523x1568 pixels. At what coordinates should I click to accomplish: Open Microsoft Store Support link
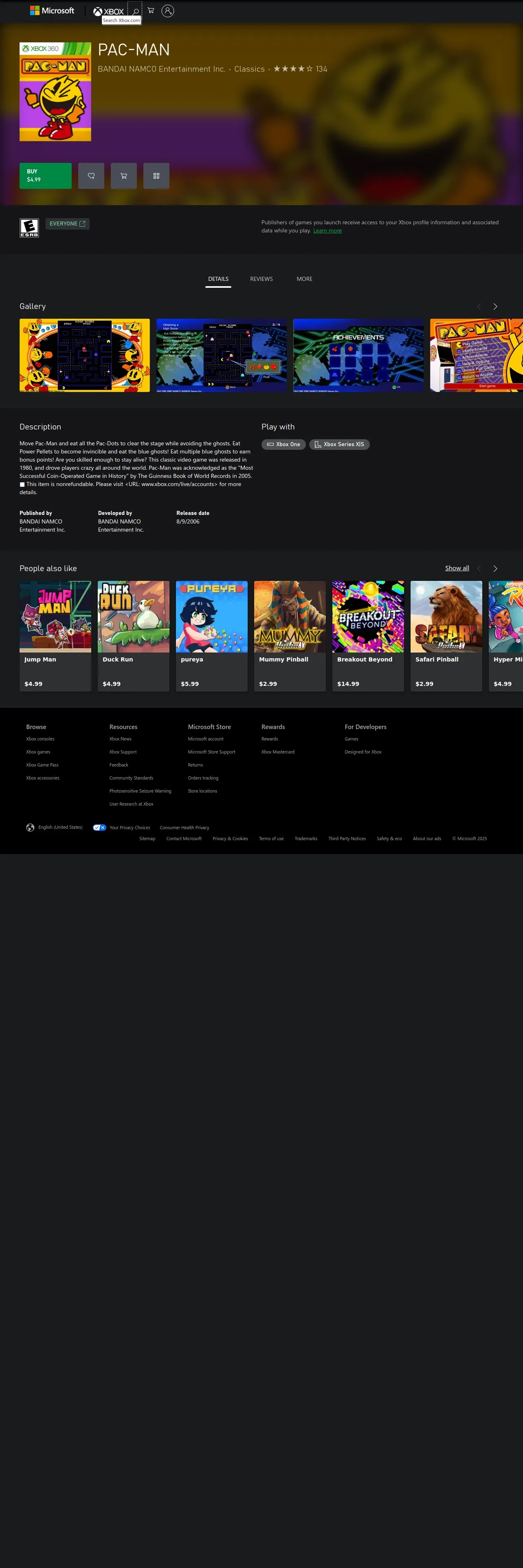click(x=212, y=752)
